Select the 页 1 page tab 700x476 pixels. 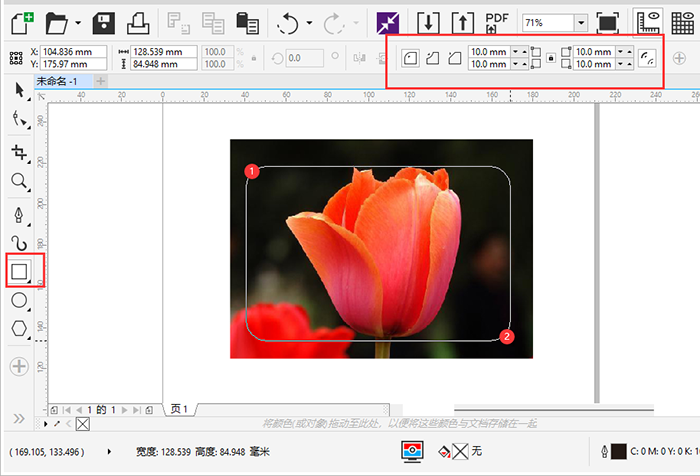click(x=180, y=409)
